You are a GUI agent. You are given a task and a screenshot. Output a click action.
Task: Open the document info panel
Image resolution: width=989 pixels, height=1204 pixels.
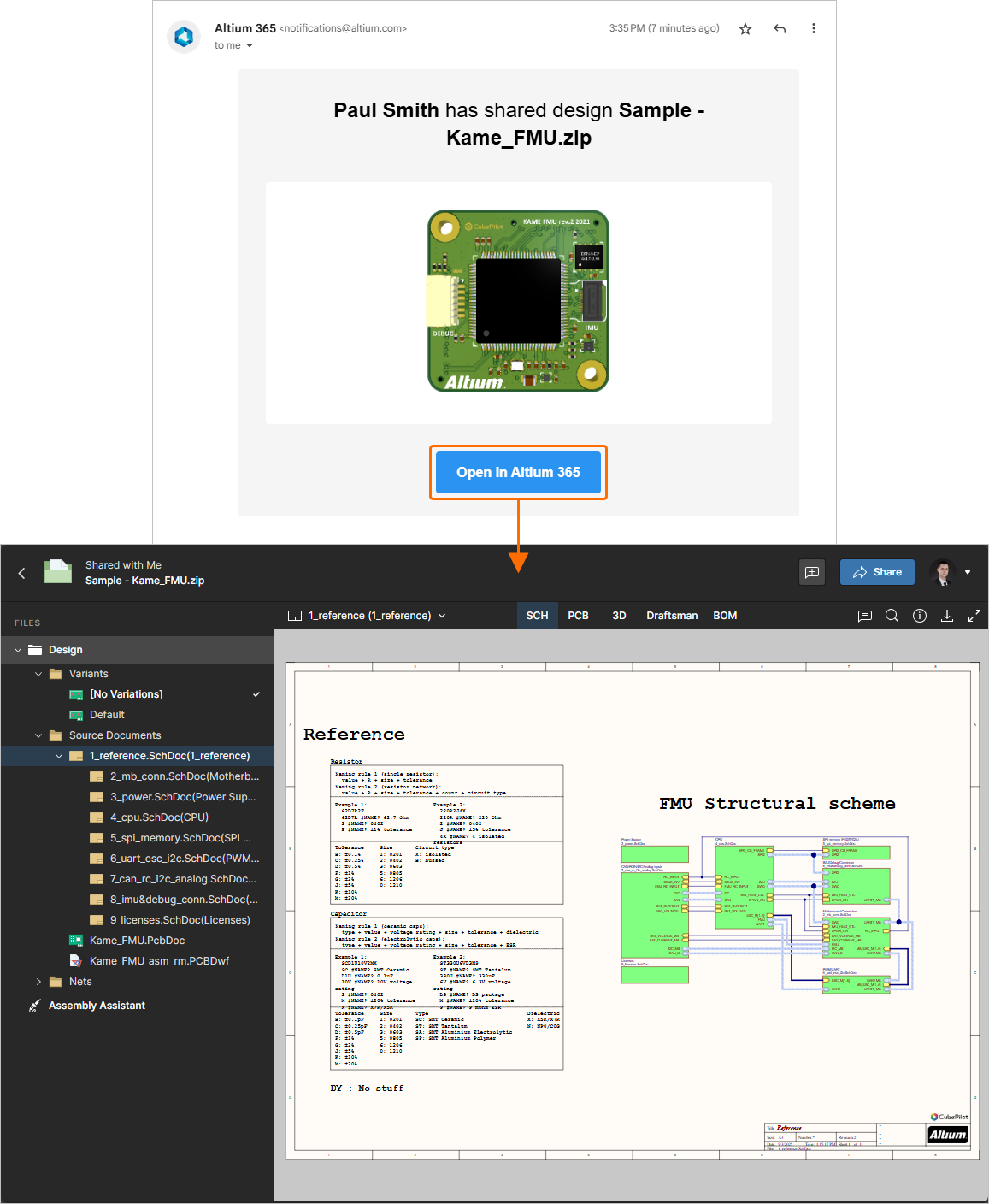pyautogui.click(x=919, y=616)
